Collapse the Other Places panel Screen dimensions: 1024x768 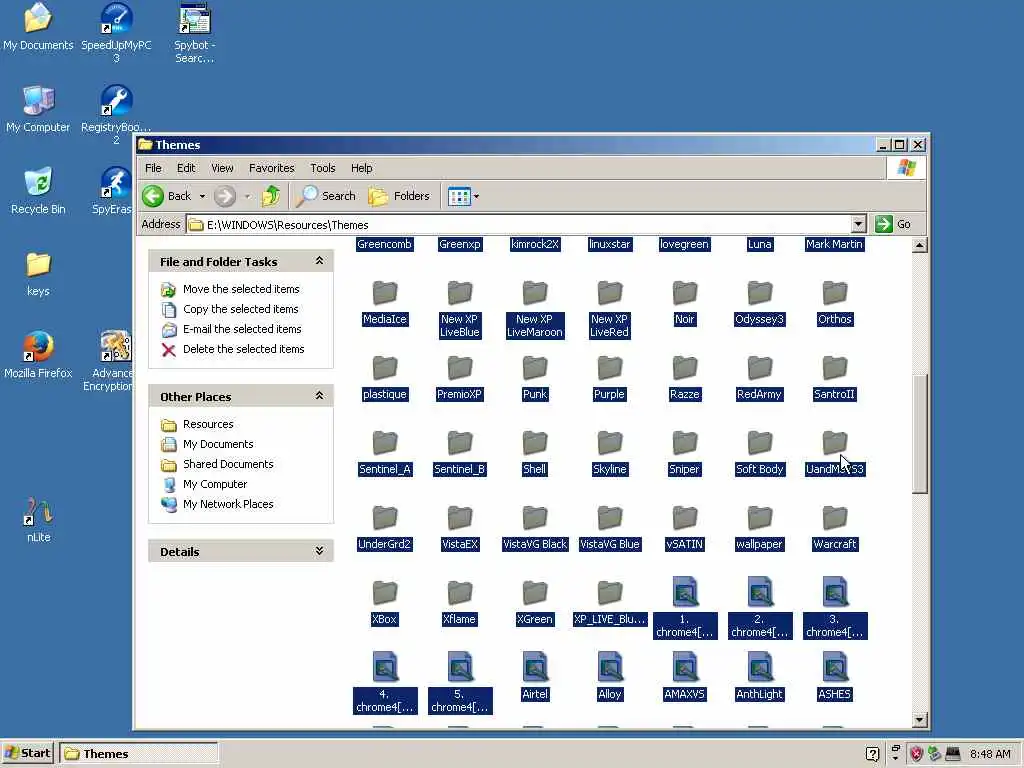click(x=319, y=395)
